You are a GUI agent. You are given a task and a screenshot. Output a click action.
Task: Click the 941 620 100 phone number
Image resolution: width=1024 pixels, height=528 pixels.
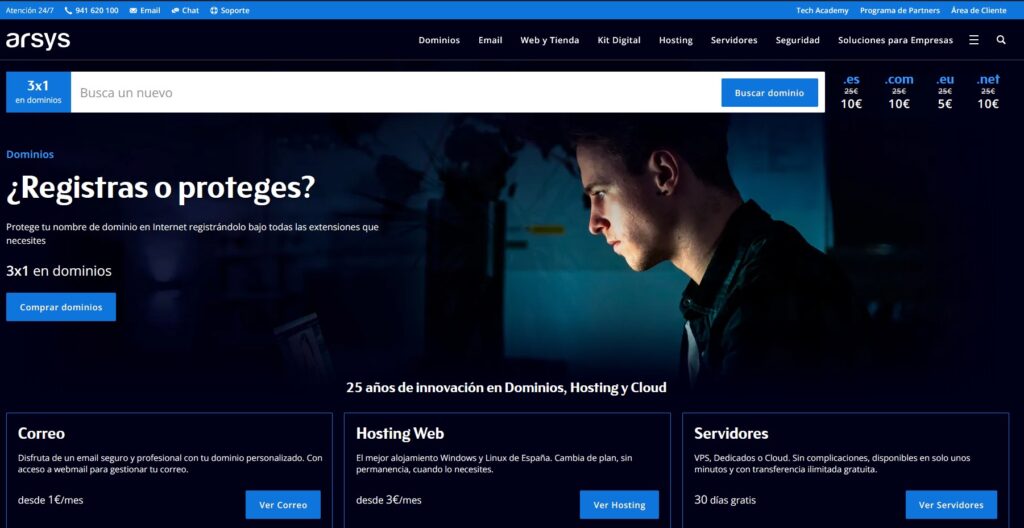pyautogui.click(x=97, y=10)
